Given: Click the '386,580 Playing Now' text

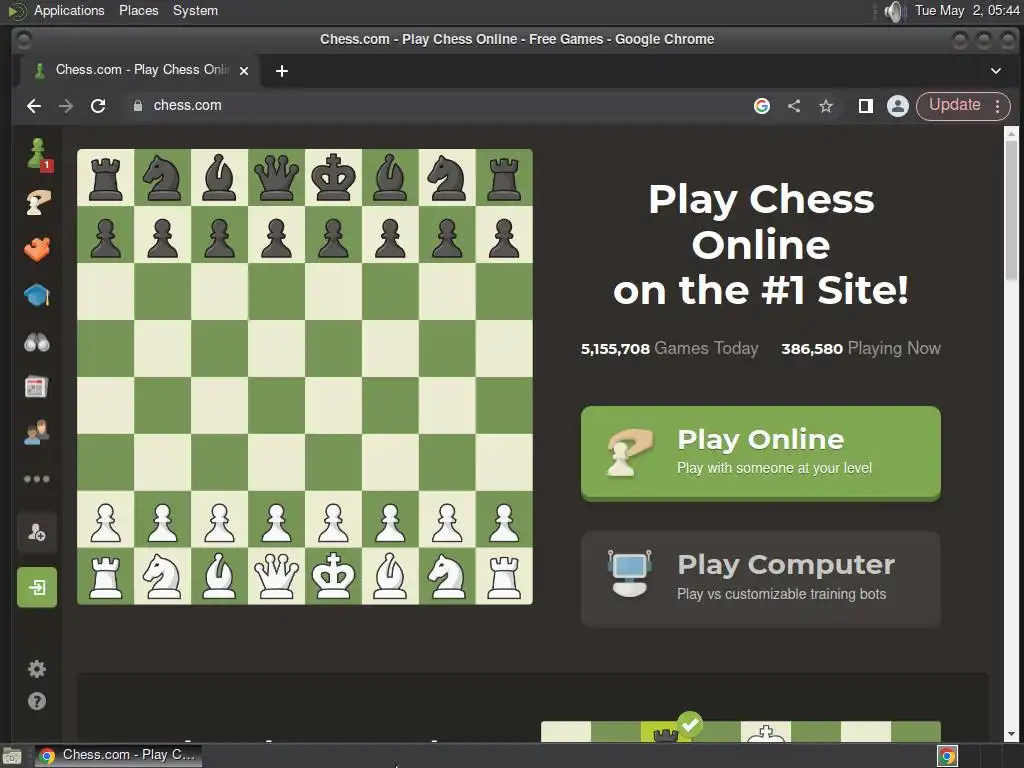Looking at the screenshot, I should [x=861, y=349].
